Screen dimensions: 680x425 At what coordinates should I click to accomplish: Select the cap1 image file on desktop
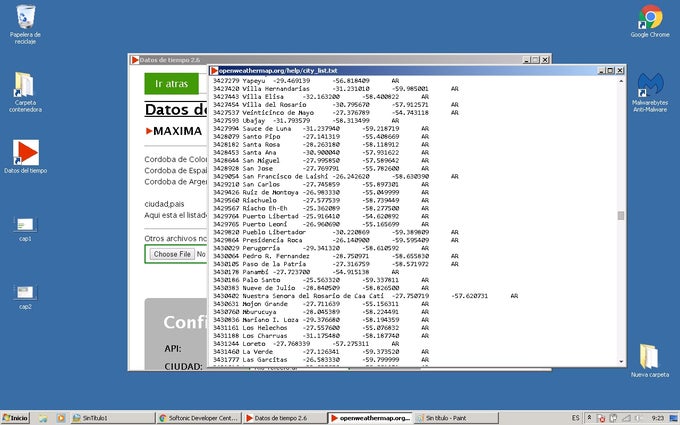click(25, 229)
